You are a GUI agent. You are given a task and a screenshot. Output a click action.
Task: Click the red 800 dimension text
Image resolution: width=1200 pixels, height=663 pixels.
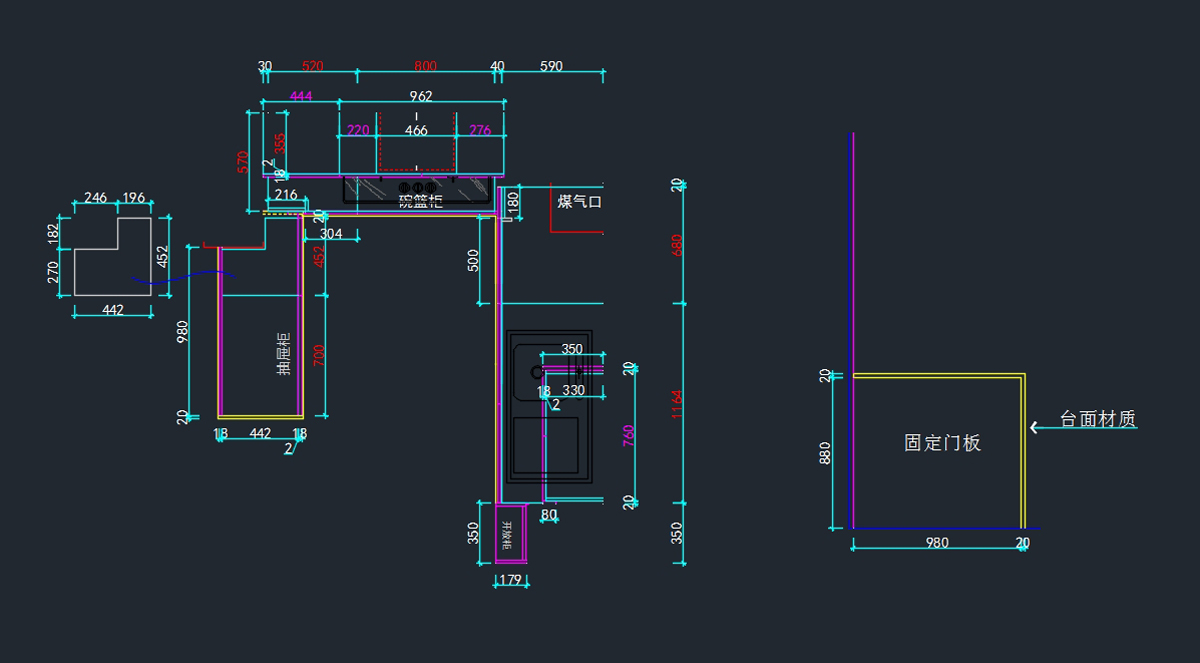tap(425, 67)
